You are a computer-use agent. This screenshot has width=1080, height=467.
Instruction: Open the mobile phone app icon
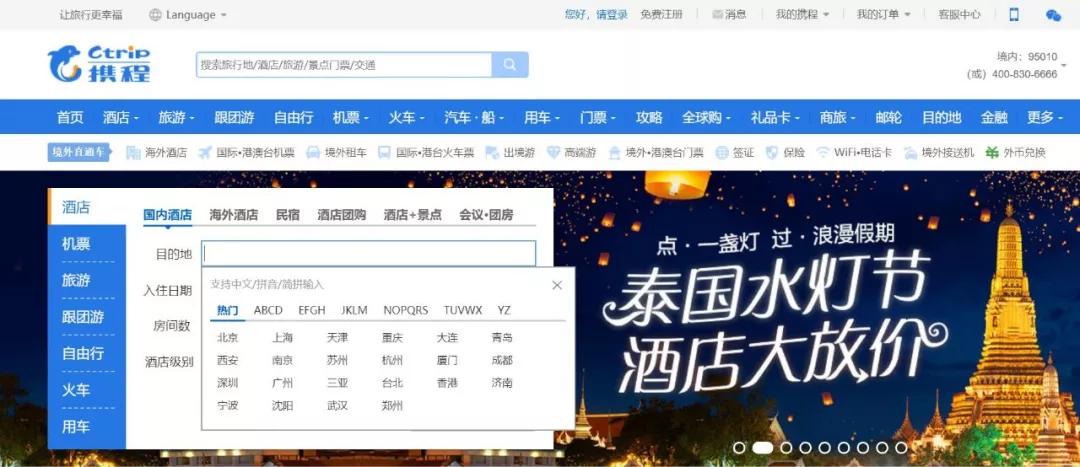[x=1014, y=14]
